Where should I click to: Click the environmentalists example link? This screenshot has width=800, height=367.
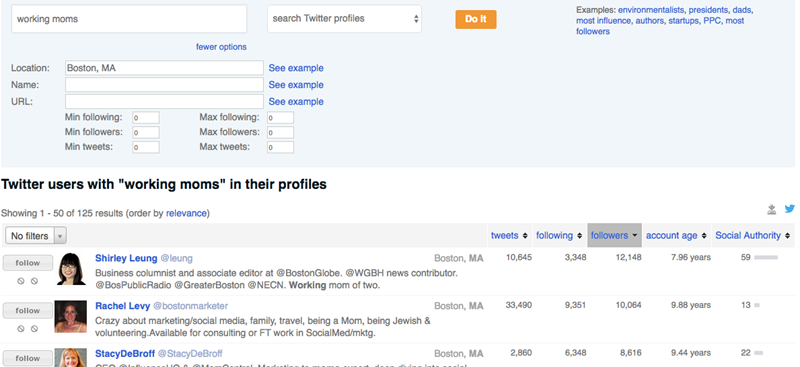(x=651, y=10)
